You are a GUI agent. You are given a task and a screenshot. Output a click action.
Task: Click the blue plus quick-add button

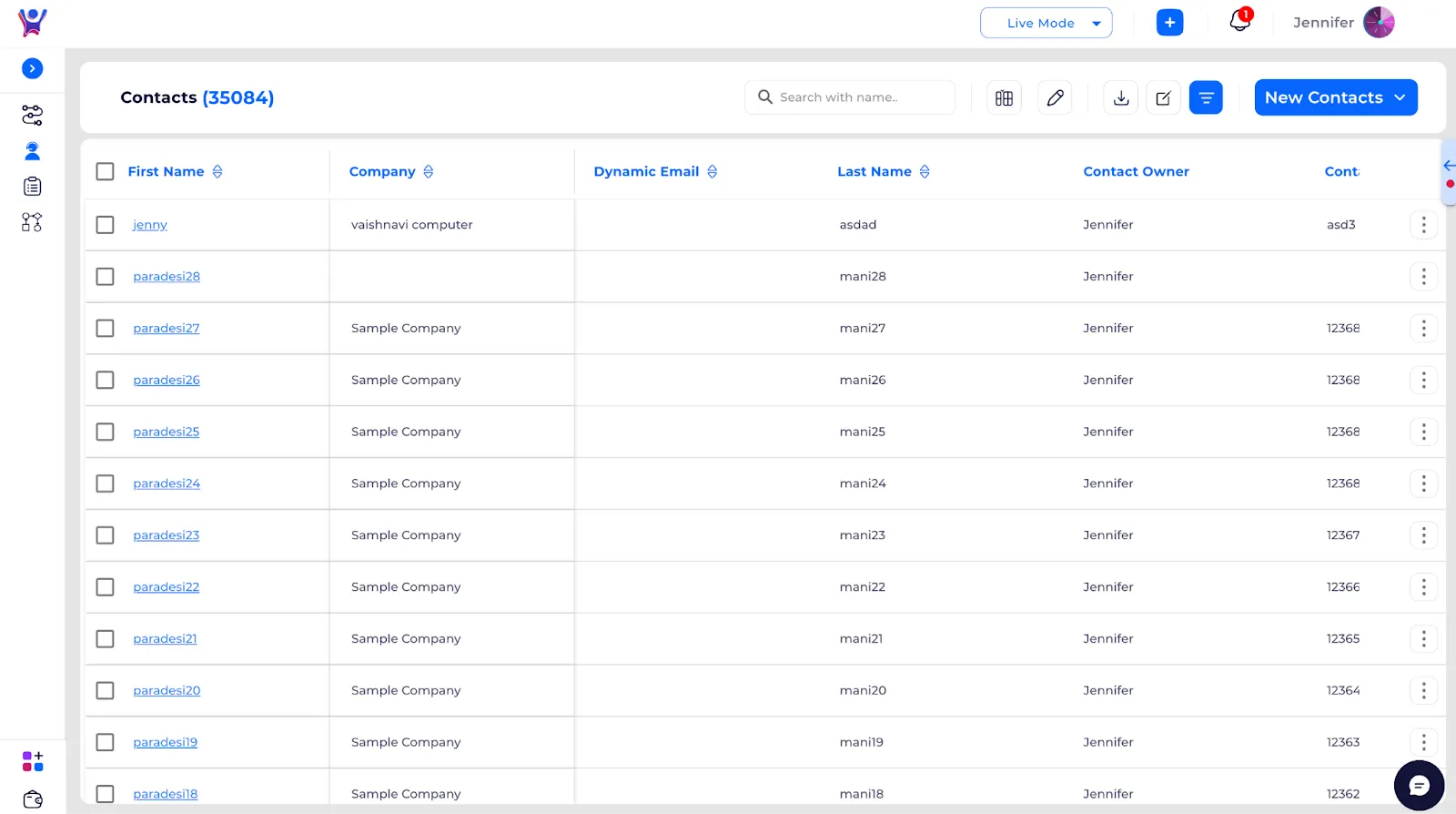pos(1170,23)
